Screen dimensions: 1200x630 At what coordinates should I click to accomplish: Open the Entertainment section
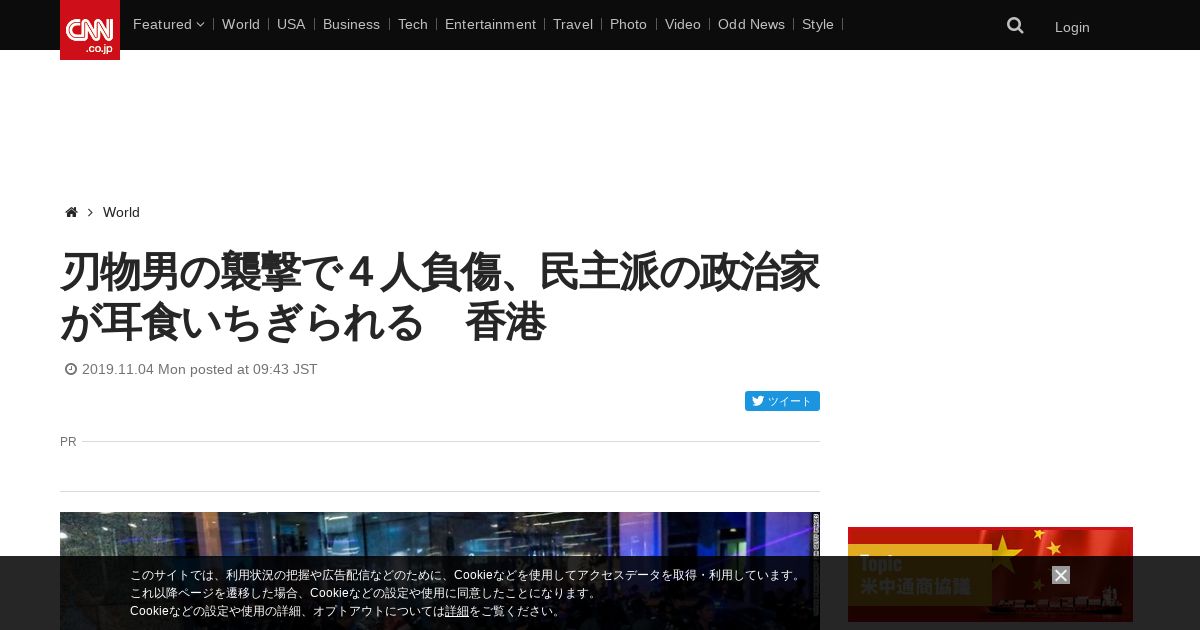pos(490,24)
